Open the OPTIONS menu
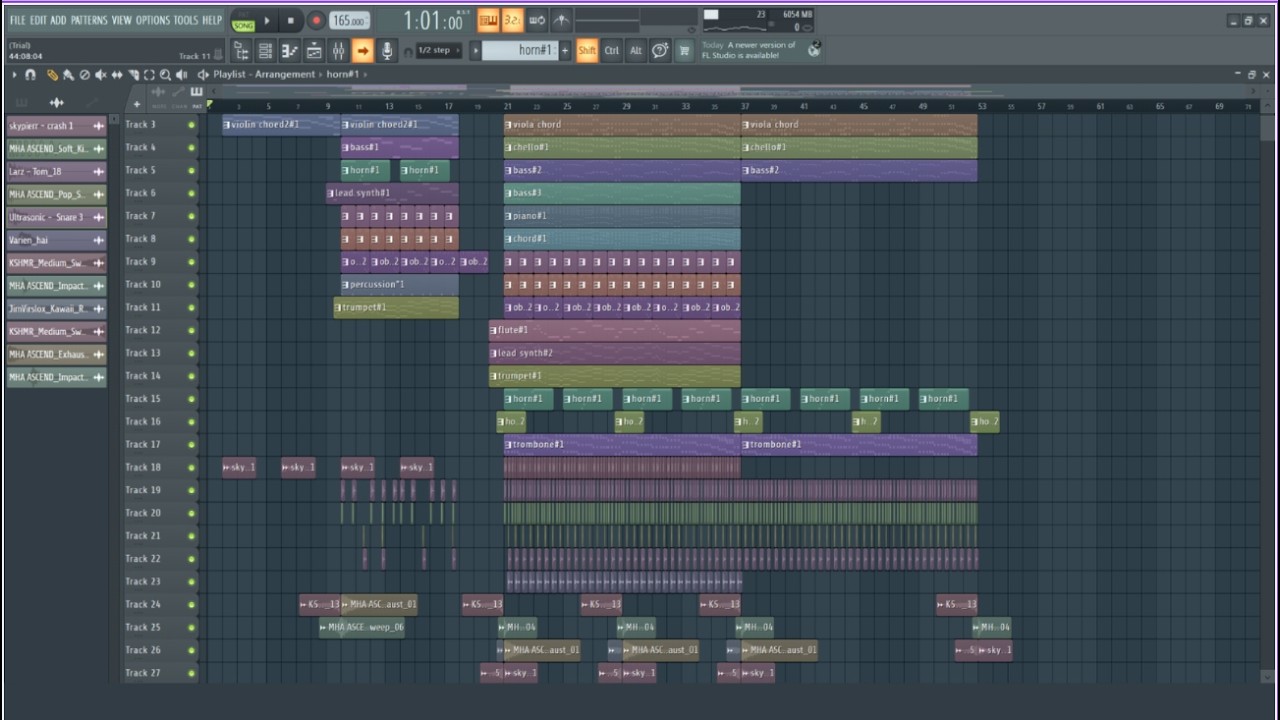1280x720 pixels. tap(153, 20)
